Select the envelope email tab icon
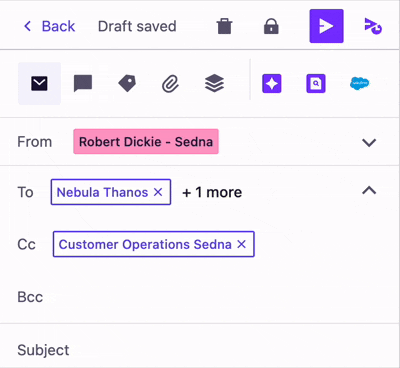 39,83
